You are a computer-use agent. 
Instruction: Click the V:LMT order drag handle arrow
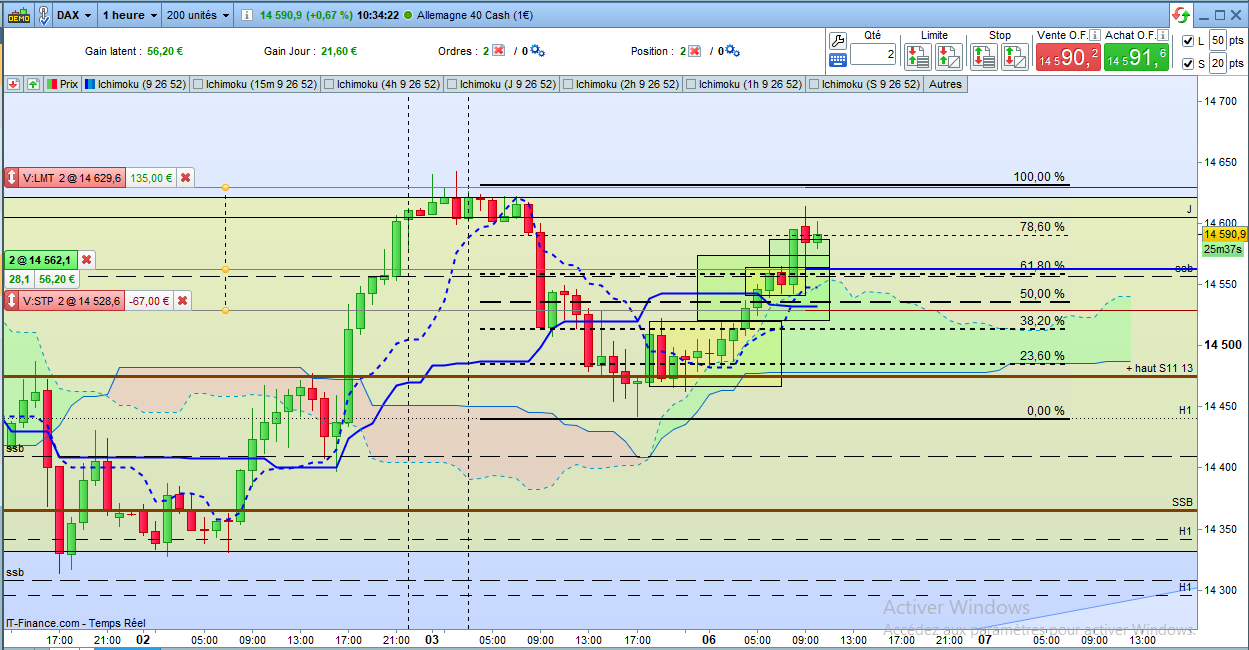(x=12, y=178)
